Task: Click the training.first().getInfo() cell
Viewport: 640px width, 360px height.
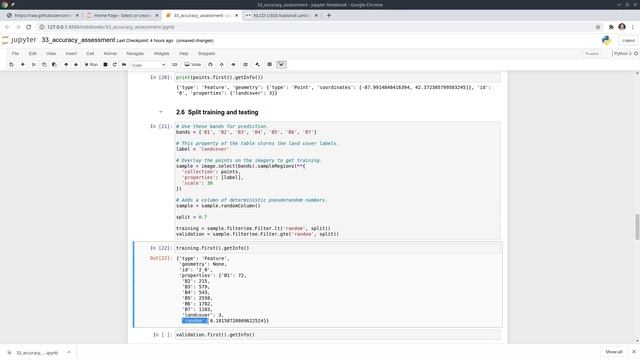Action: [338, 248]
